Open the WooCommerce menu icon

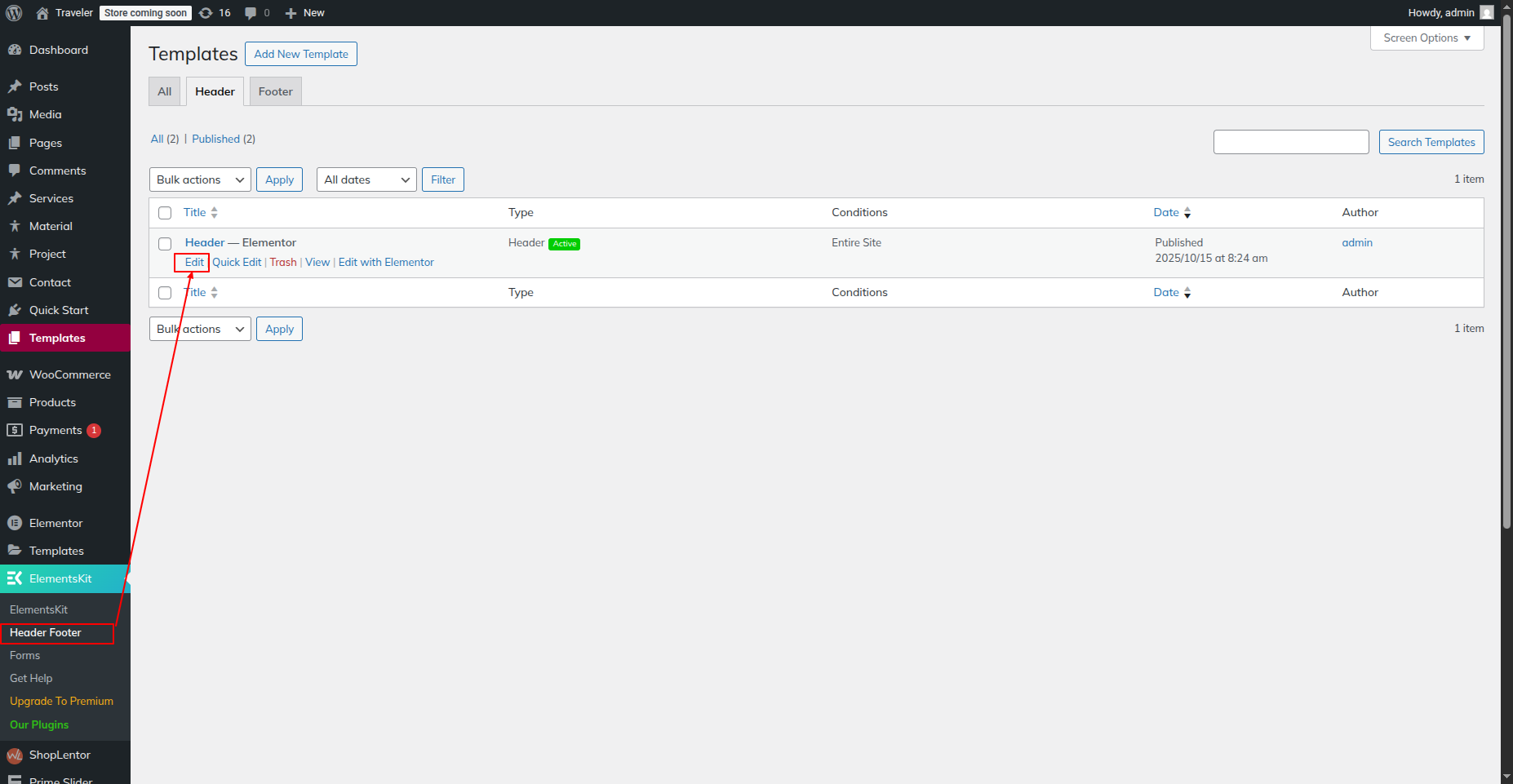coord(15,374)
